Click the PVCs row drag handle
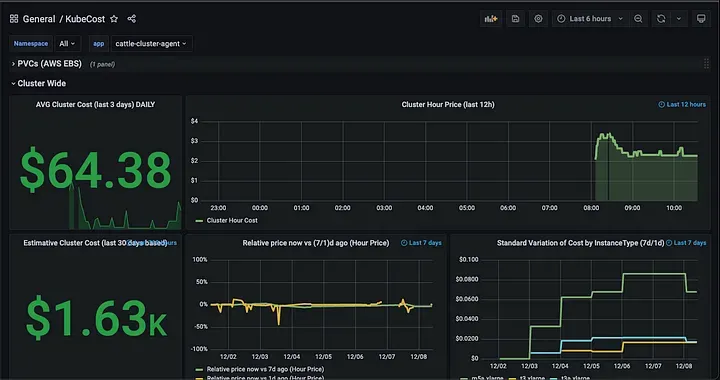Screen dimensions: 720x380 (706, 64)
